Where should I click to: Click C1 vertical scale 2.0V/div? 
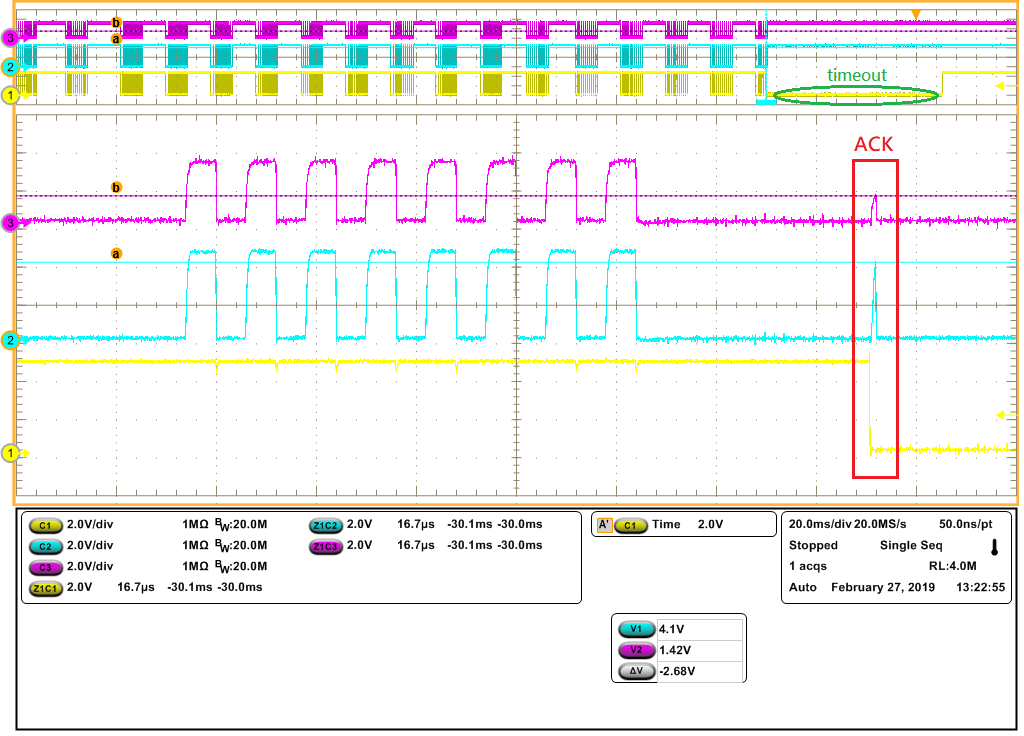(90, 524)
